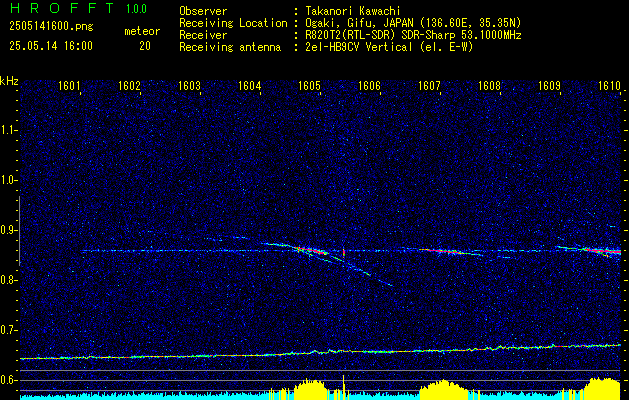Click the red meteor echo near 1607
This screenshot has height=400, width=629.
(443, 251)
